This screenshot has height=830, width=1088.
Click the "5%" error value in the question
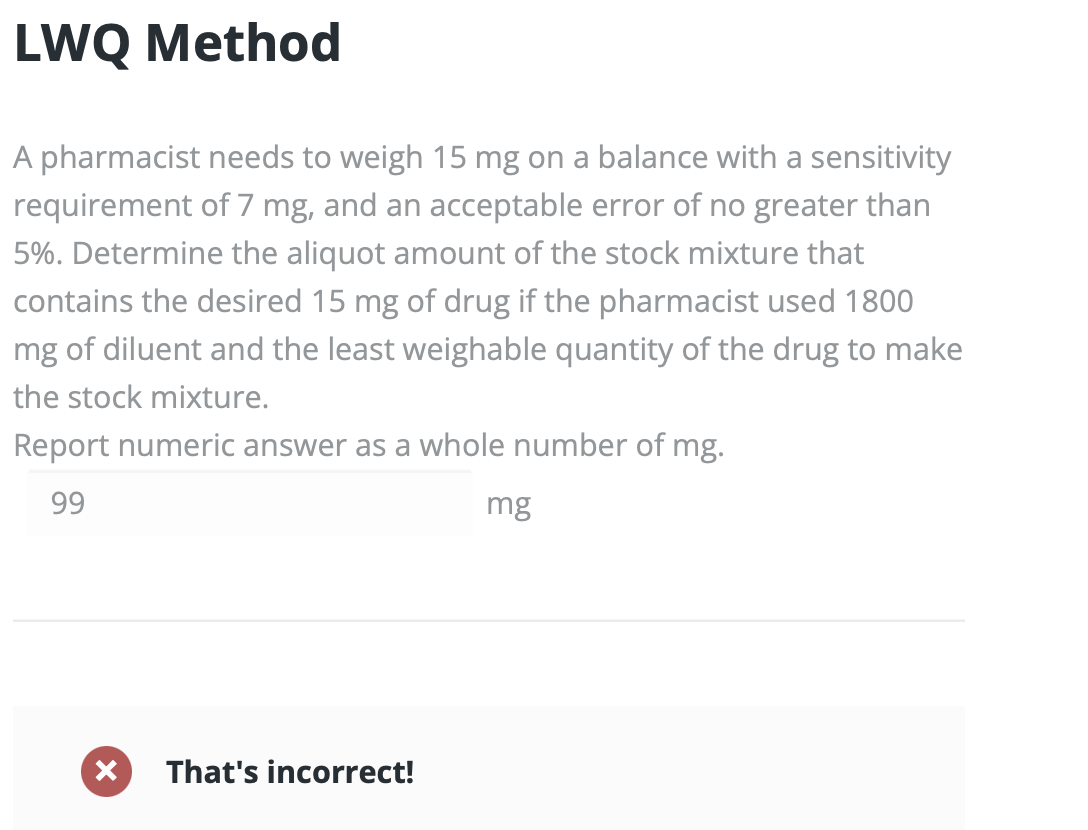click(x=37, y=254)
